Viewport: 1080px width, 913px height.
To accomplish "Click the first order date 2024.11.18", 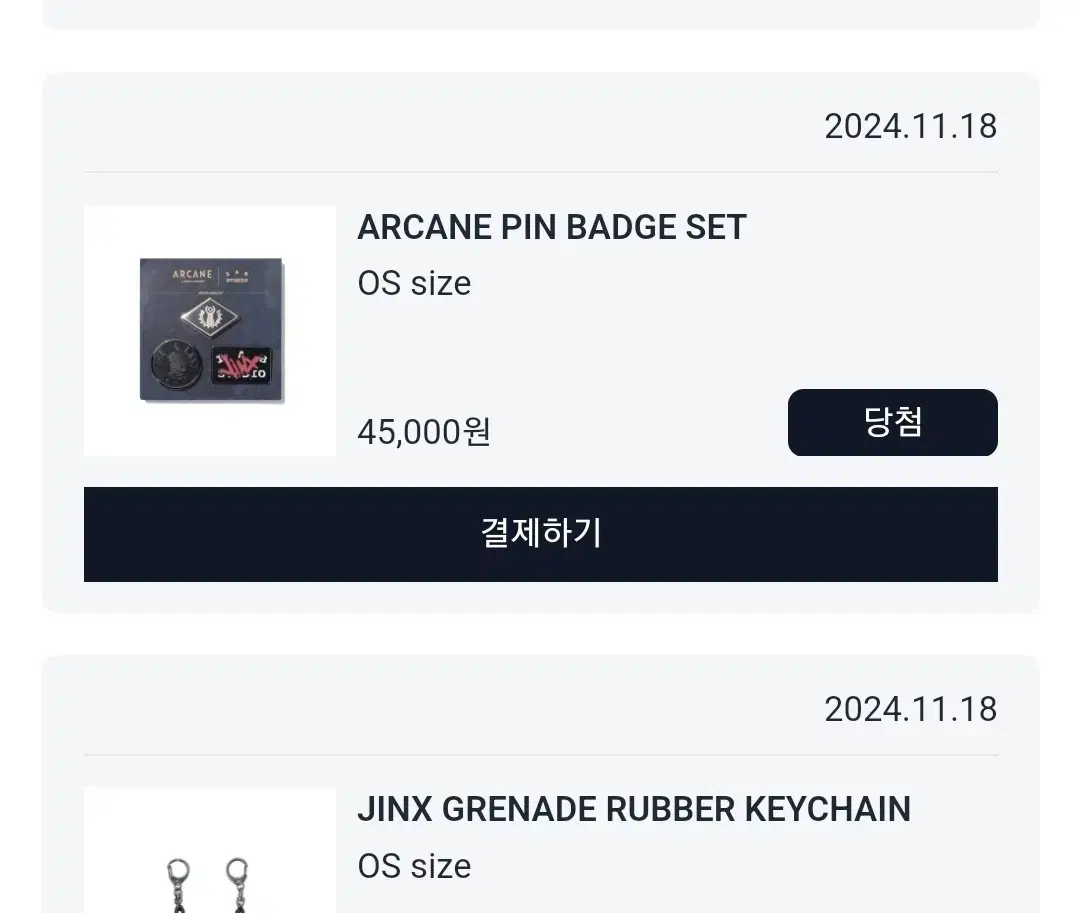I will point(911,127).
